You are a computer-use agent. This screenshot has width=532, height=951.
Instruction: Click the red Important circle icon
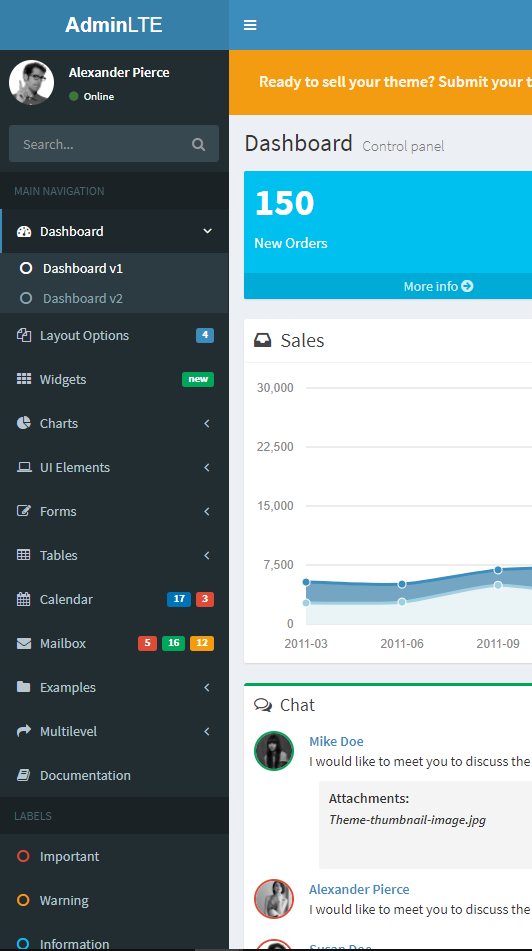point(24,856)
